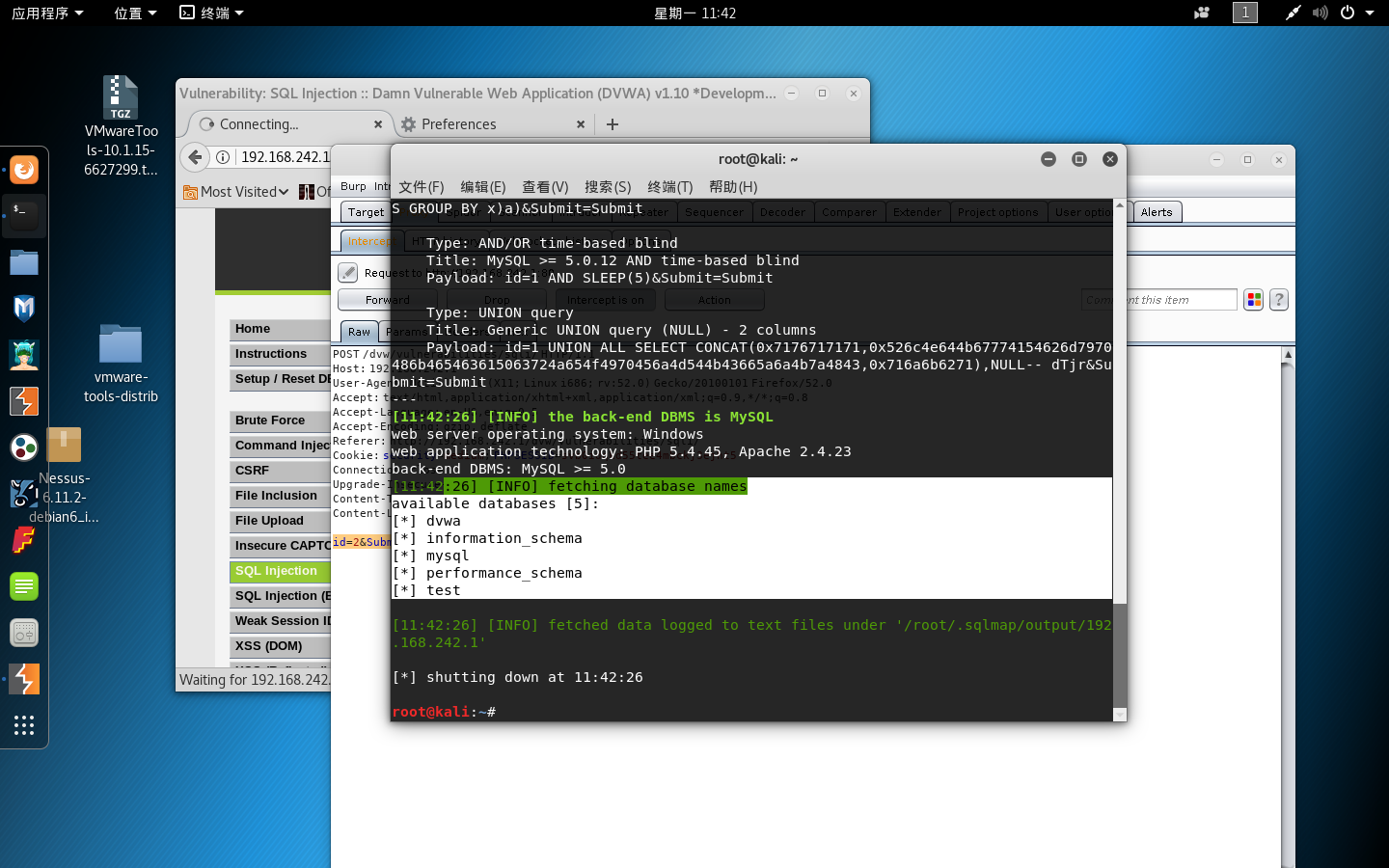Image resolution: width=1389 pixels, height=868 pixels.
Task: Click the Firefox URL address field
Action: point(284,157)
